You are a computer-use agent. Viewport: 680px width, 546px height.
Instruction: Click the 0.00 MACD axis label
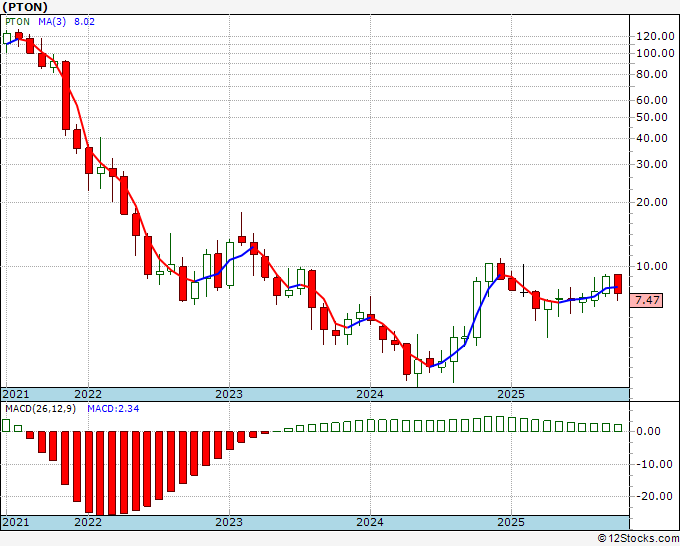648,431
